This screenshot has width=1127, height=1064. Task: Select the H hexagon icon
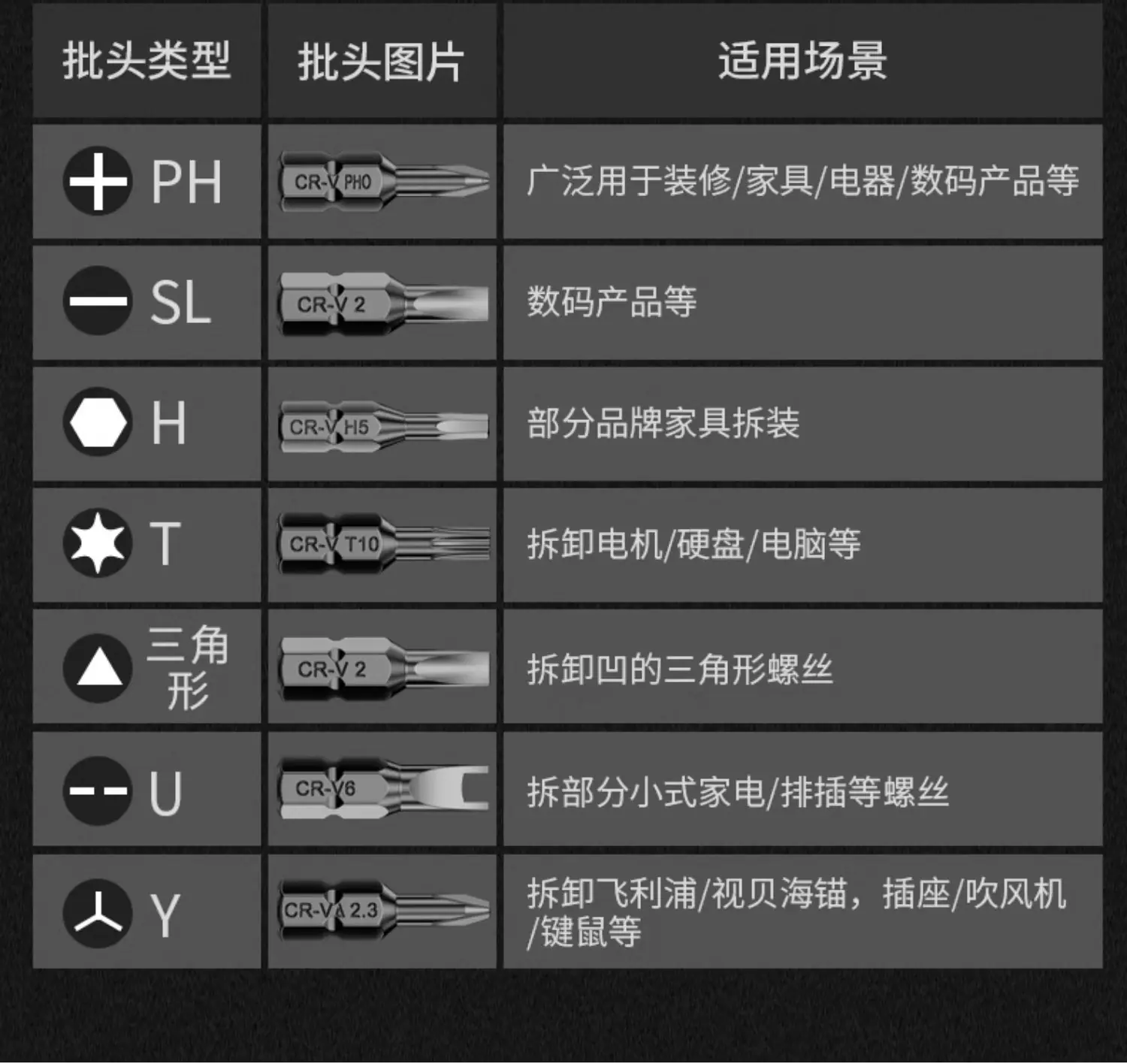(x=97, y=422)
